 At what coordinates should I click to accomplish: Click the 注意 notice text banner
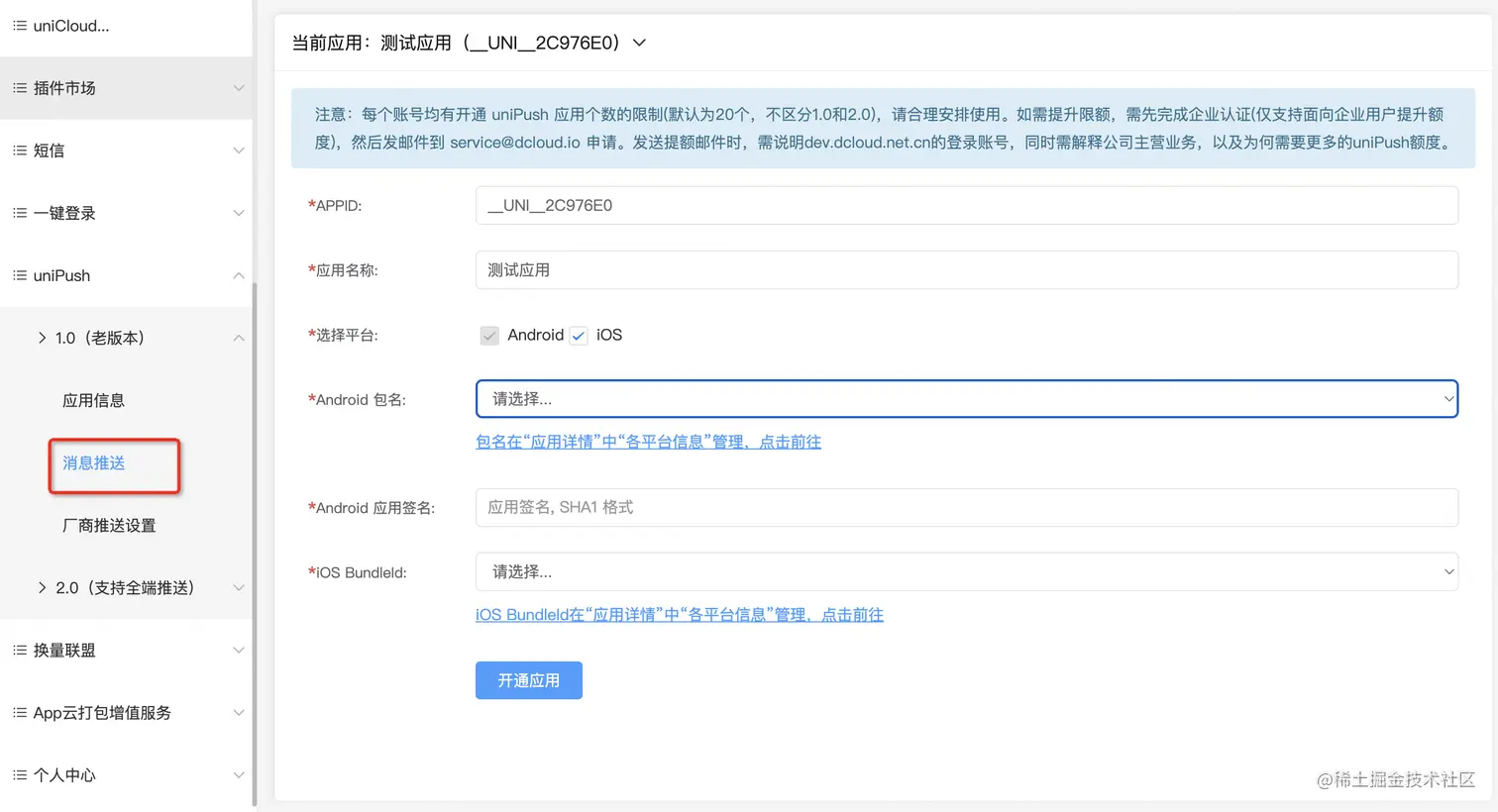[883, 129]
